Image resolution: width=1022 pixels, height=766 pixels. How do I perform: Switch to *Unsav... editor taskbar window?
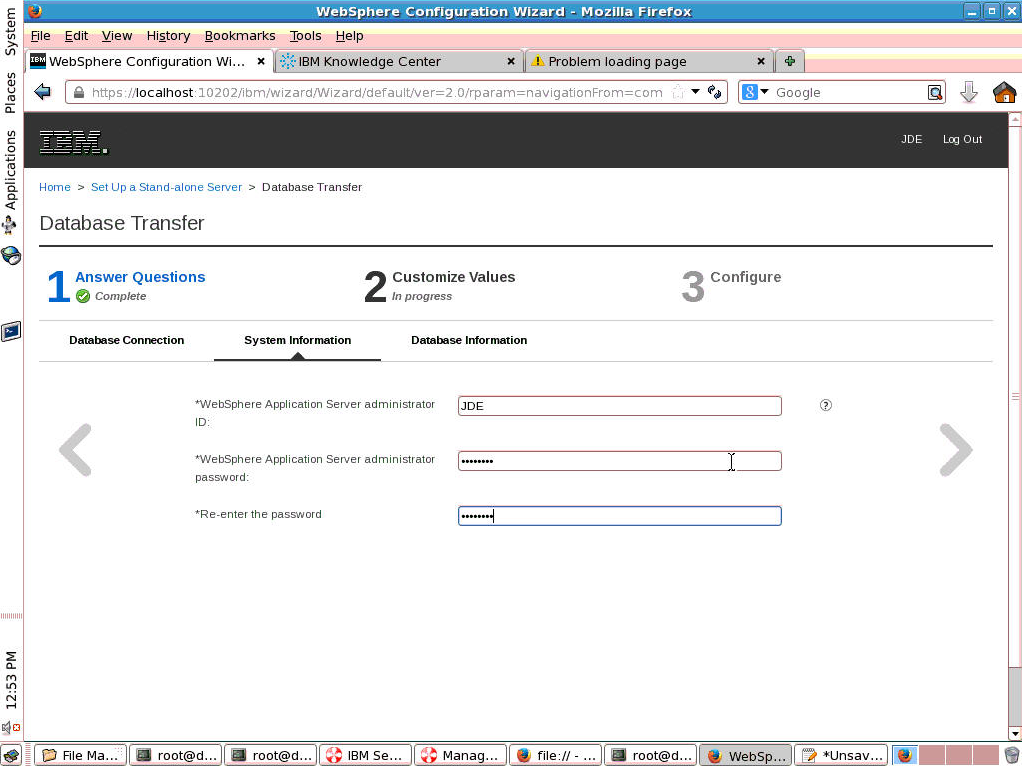click(x=841, y=755)
